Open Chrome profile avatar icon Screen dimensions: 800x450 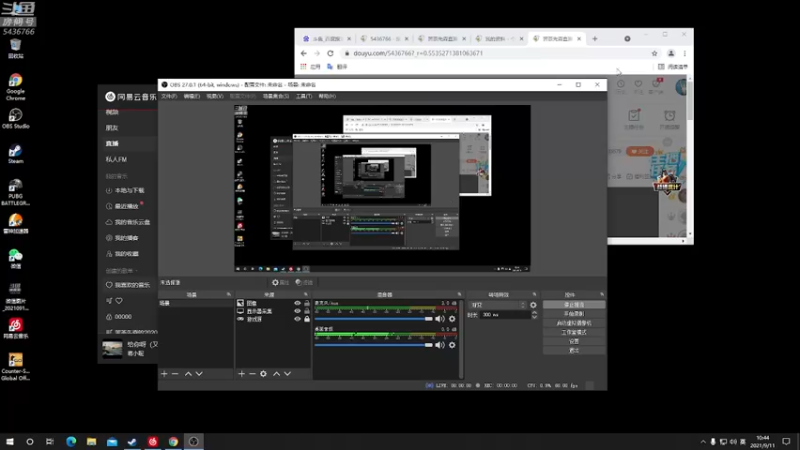tap(671, 53)
